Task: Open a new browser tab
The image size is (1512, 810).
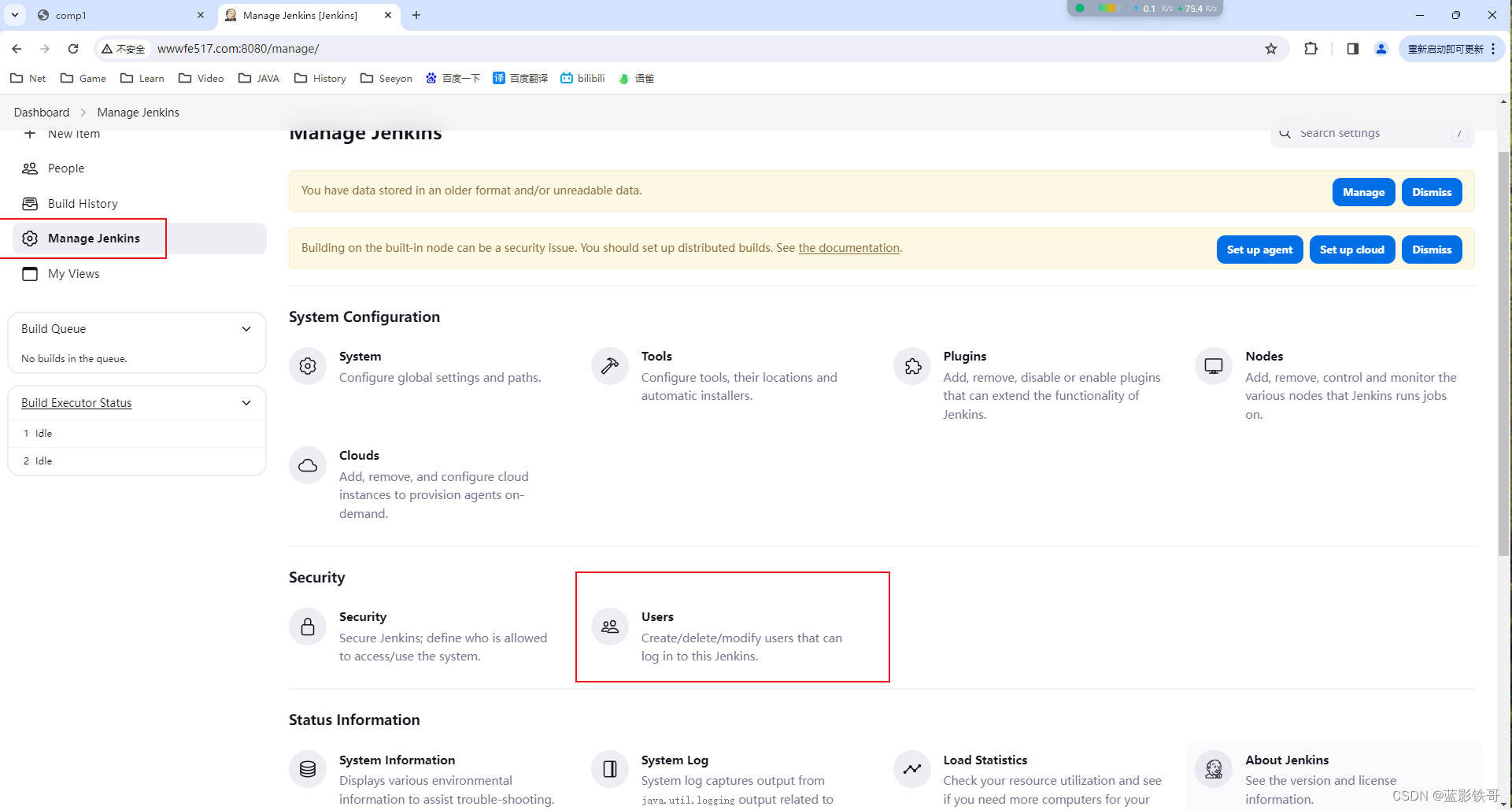Action: point(416,15)
